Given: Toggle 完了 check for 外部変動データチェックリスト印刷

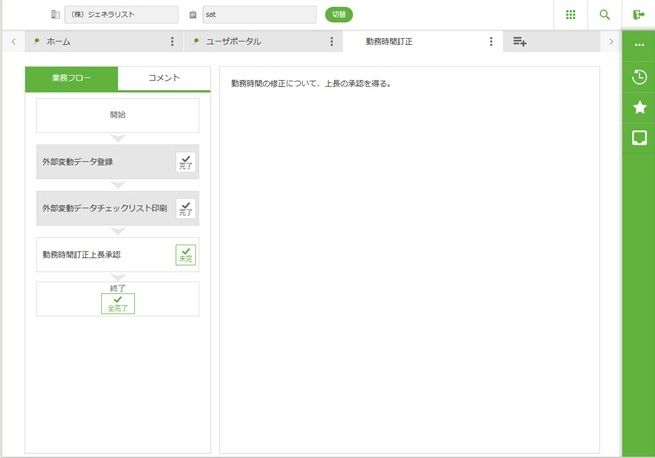Looking at the screenshot, I should click(x=186, y=208).
